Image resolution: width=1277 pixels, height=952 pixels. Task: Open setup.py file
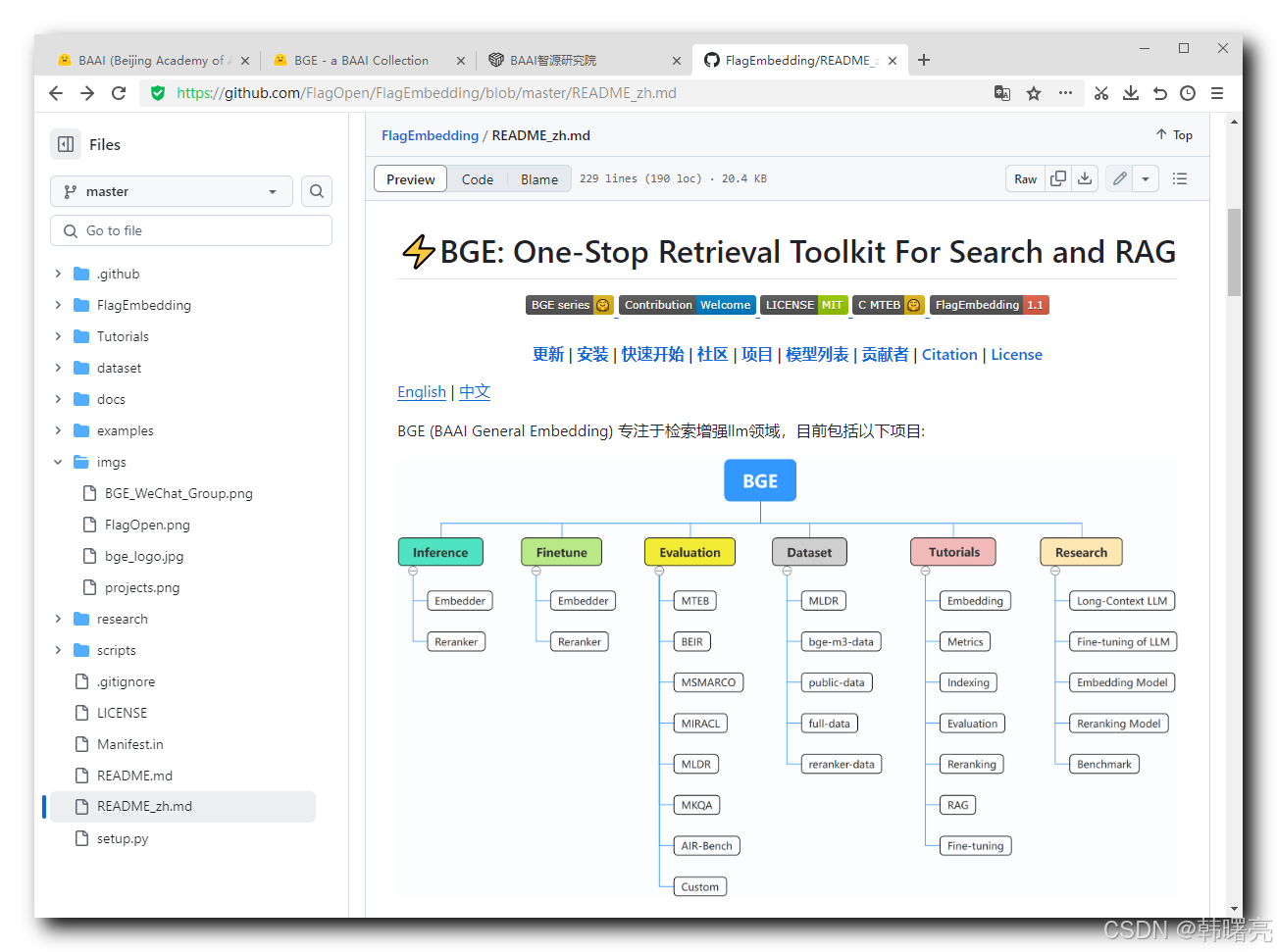(x=123, y=838)
